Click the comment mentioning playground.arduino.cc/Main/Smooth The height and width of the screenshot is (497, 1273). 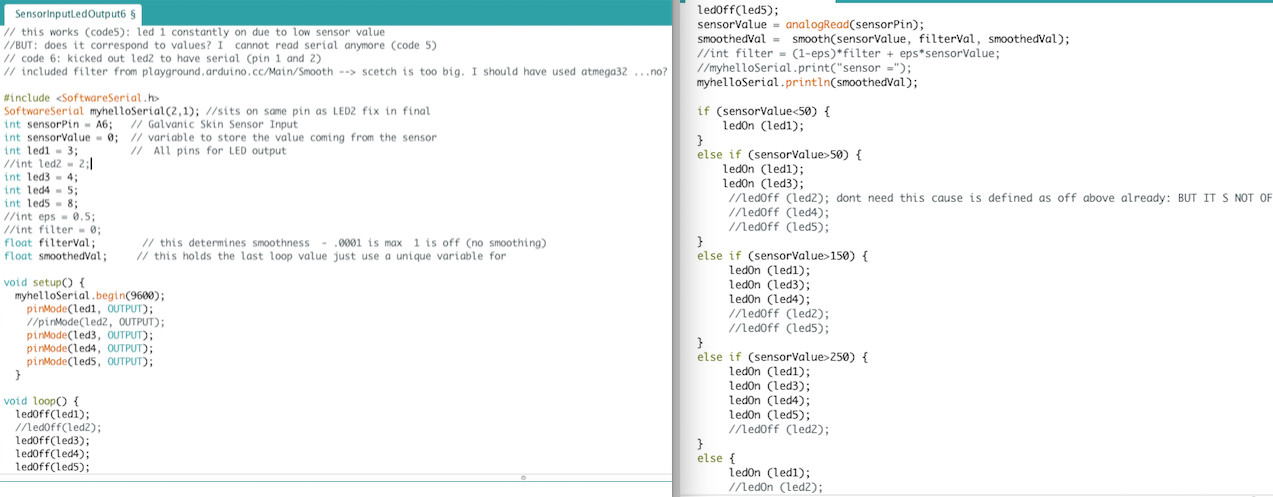pyautogui.click(x=335, y=72)
